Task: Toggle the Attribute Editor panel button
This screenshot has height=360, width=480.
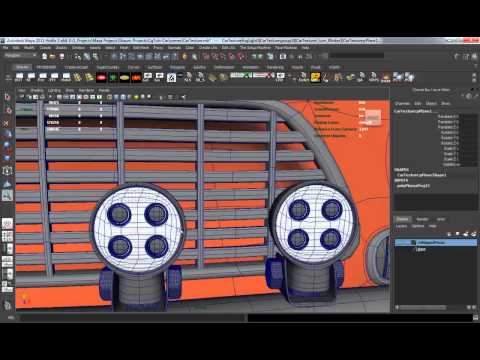Action: point(457,56)
